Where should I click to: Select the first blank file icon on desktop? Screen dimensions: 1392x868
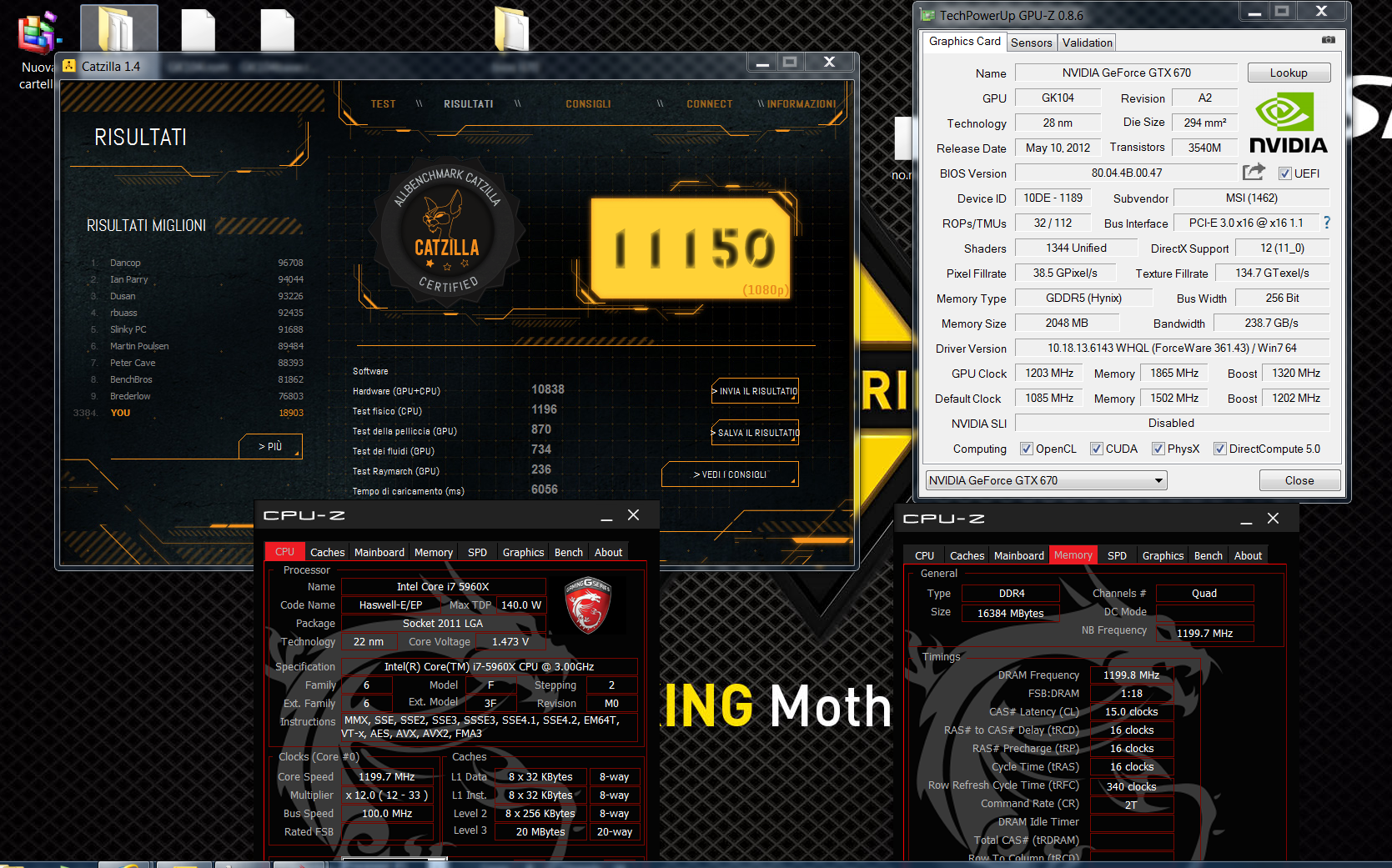coord(198,30)
